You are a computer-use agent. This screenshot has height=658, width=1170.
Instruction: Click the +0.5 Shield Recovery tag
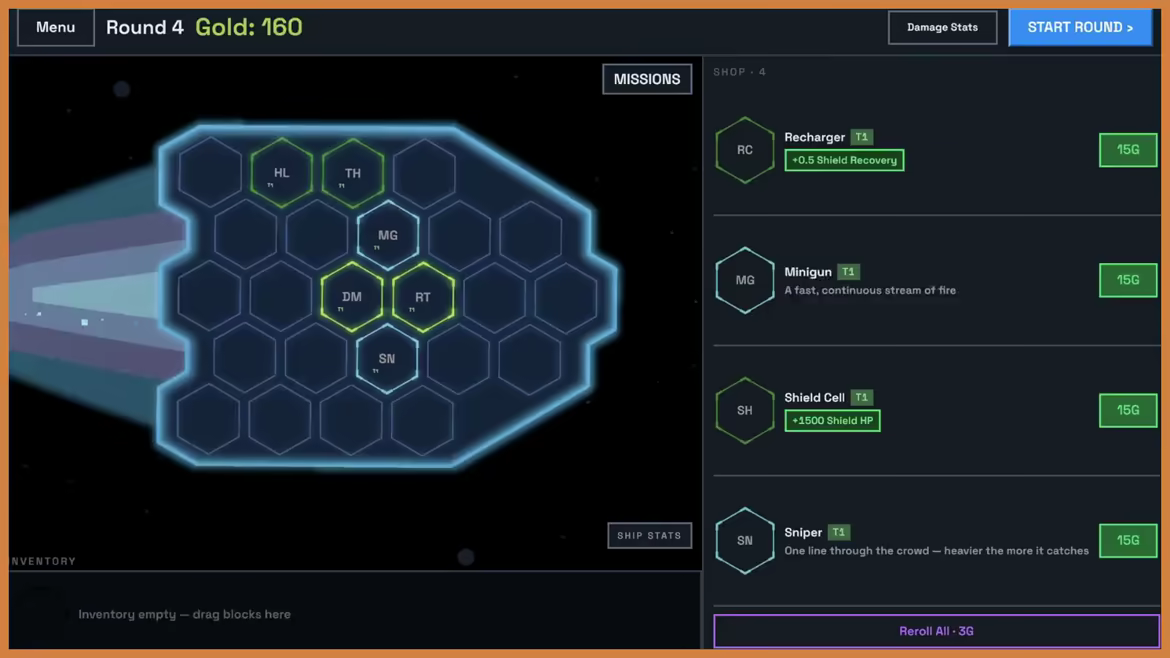click(x=844, y=160)
